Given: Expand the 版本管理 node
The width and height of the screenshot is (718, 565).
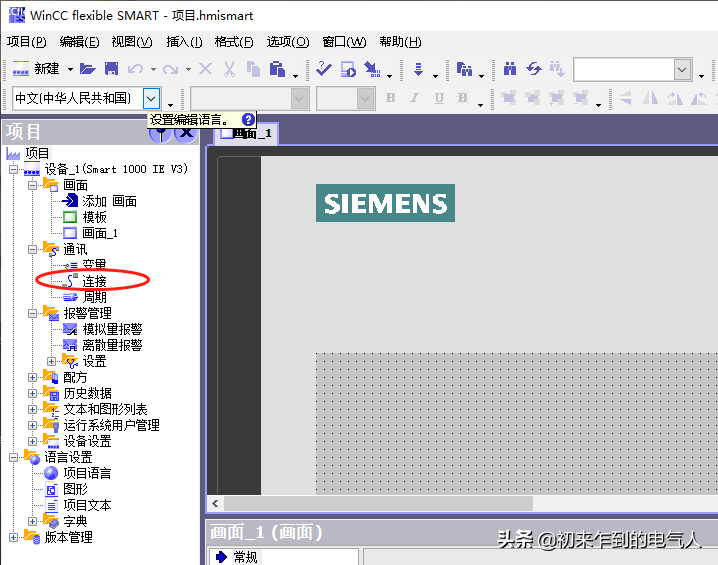Looking at the screenshot, I should click(x=13, y=537).
